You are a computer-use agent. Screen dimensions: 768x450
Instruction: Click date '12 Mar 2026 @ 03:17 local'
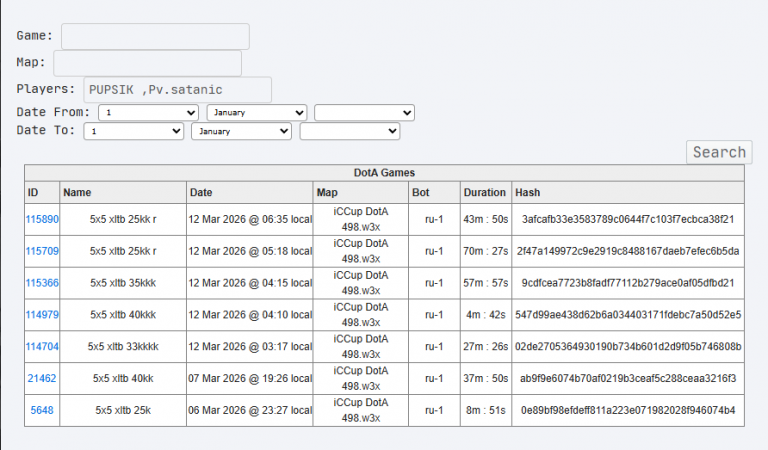click(x=250, y=347)
